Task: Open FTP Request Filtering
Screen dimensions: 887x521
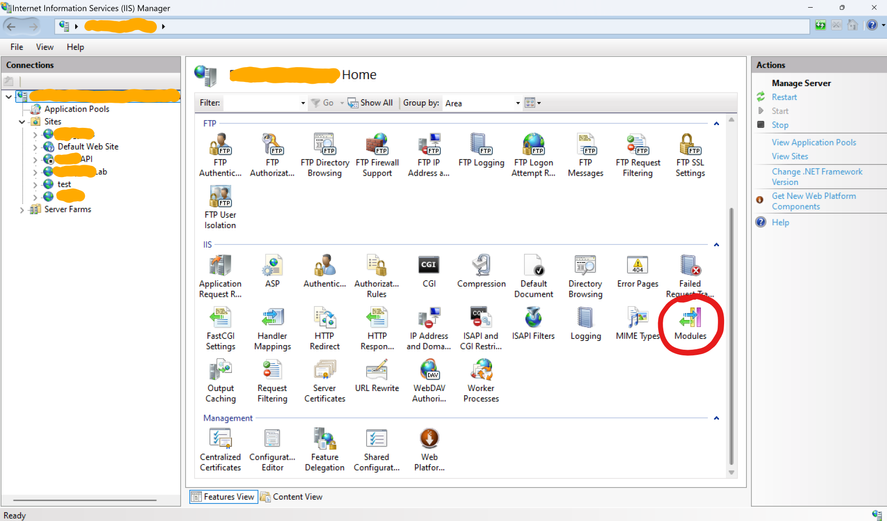Action: (x=638, y=155)
